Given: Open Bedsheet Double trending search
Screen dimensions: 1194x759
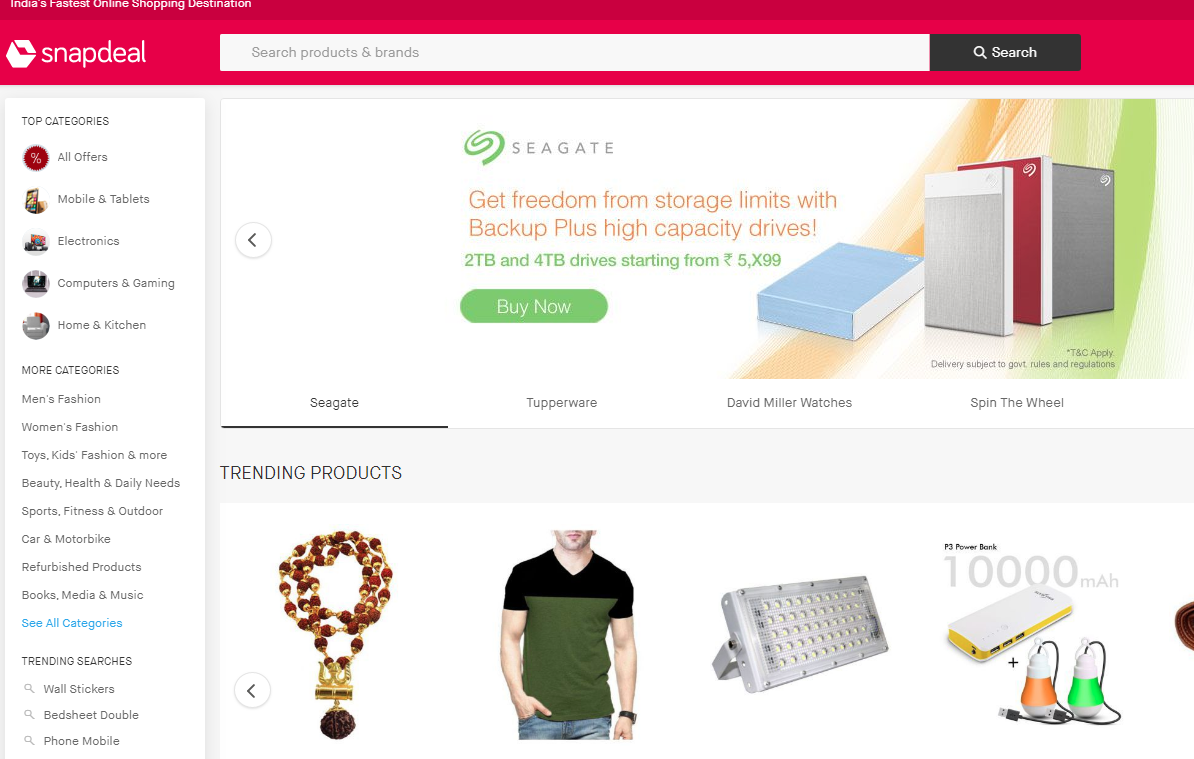Looking at the screenshot, I should click(x=91, y=715).
